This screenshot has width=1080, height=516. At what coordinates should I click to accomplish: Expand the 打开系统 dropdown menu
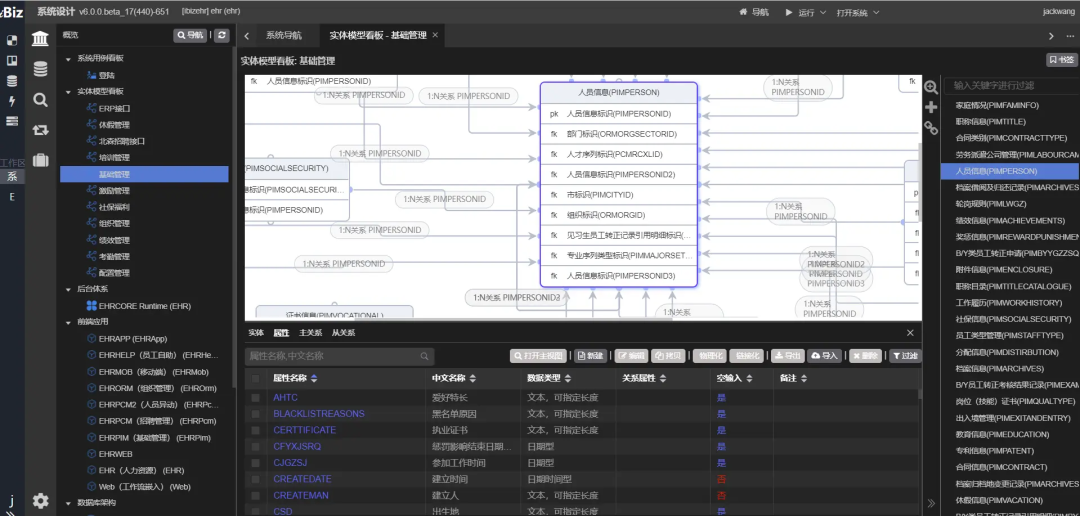point(857,12)
